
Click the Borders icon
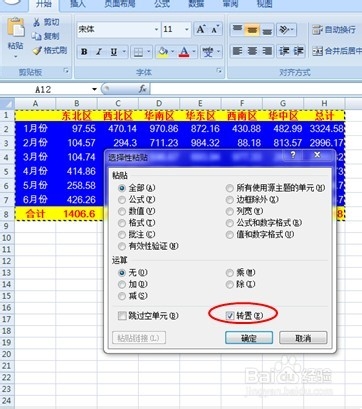(x=138, y=52)
